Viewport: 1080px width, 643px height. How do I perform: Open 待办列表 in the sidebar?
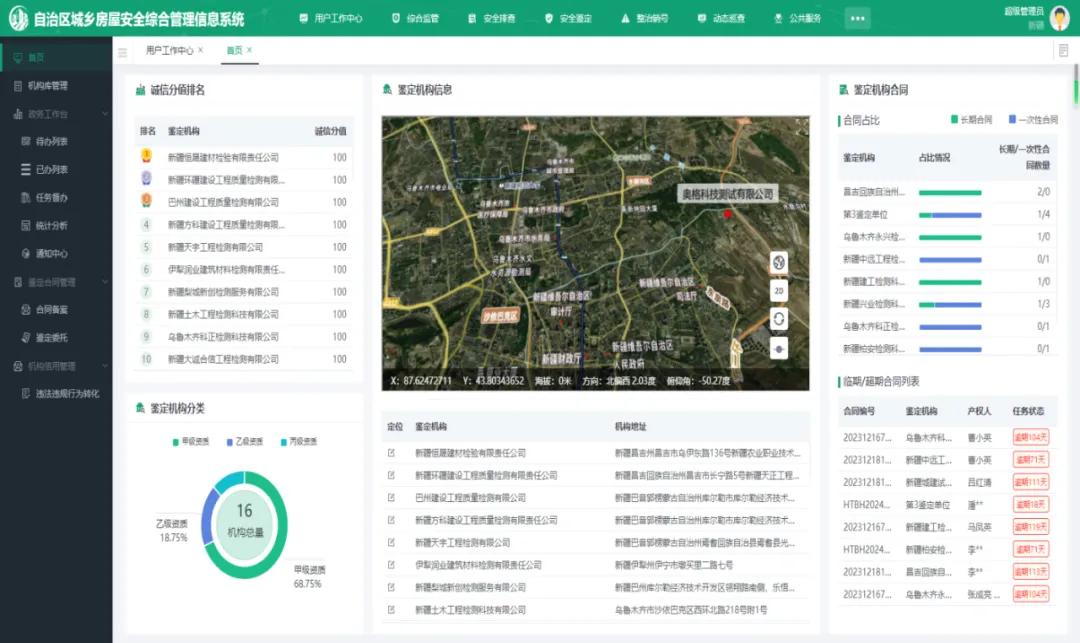point(51,142)
